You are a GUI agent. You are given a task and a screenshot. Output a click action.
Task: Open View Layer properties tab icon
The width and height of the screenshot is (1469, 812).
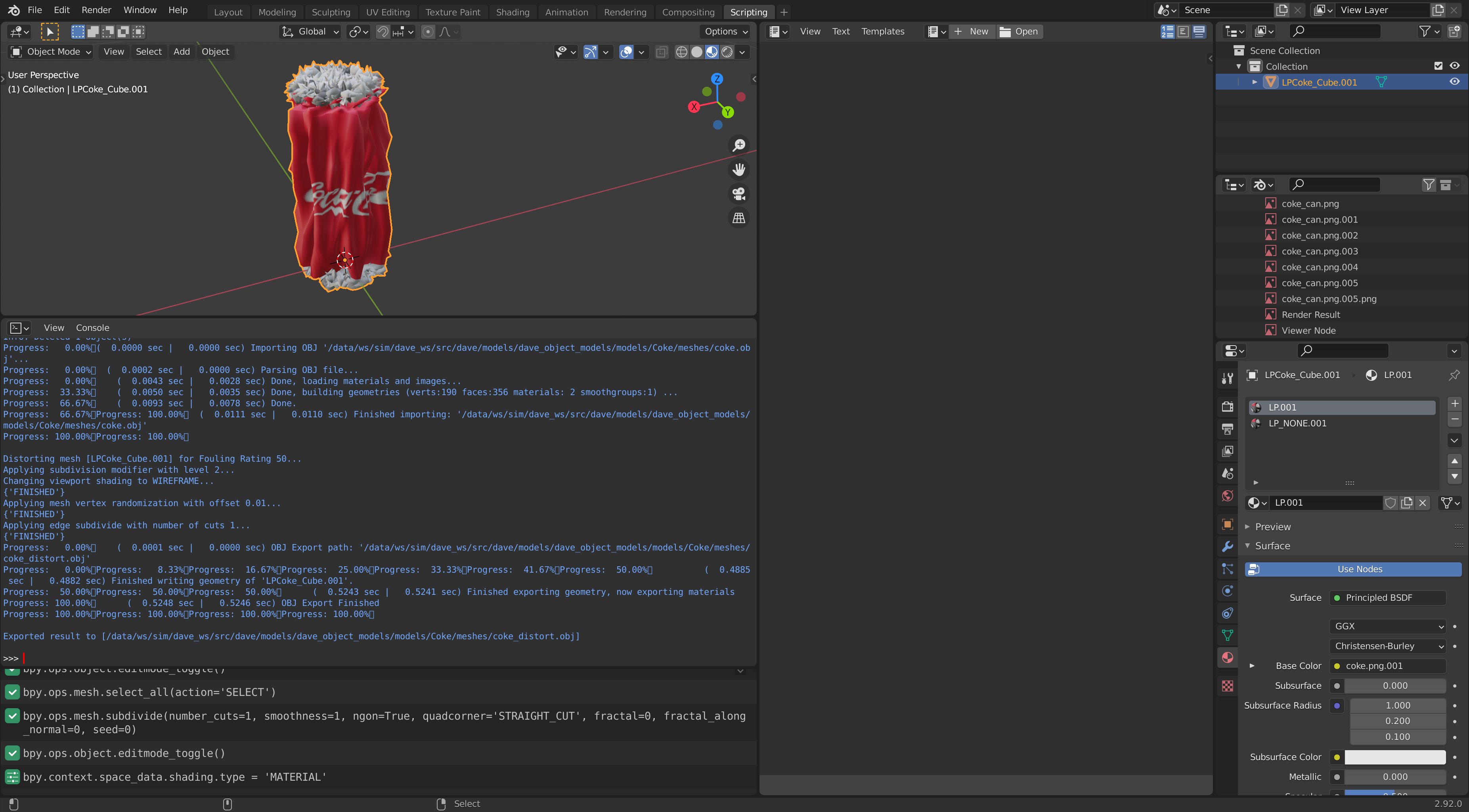[1227, 451]
